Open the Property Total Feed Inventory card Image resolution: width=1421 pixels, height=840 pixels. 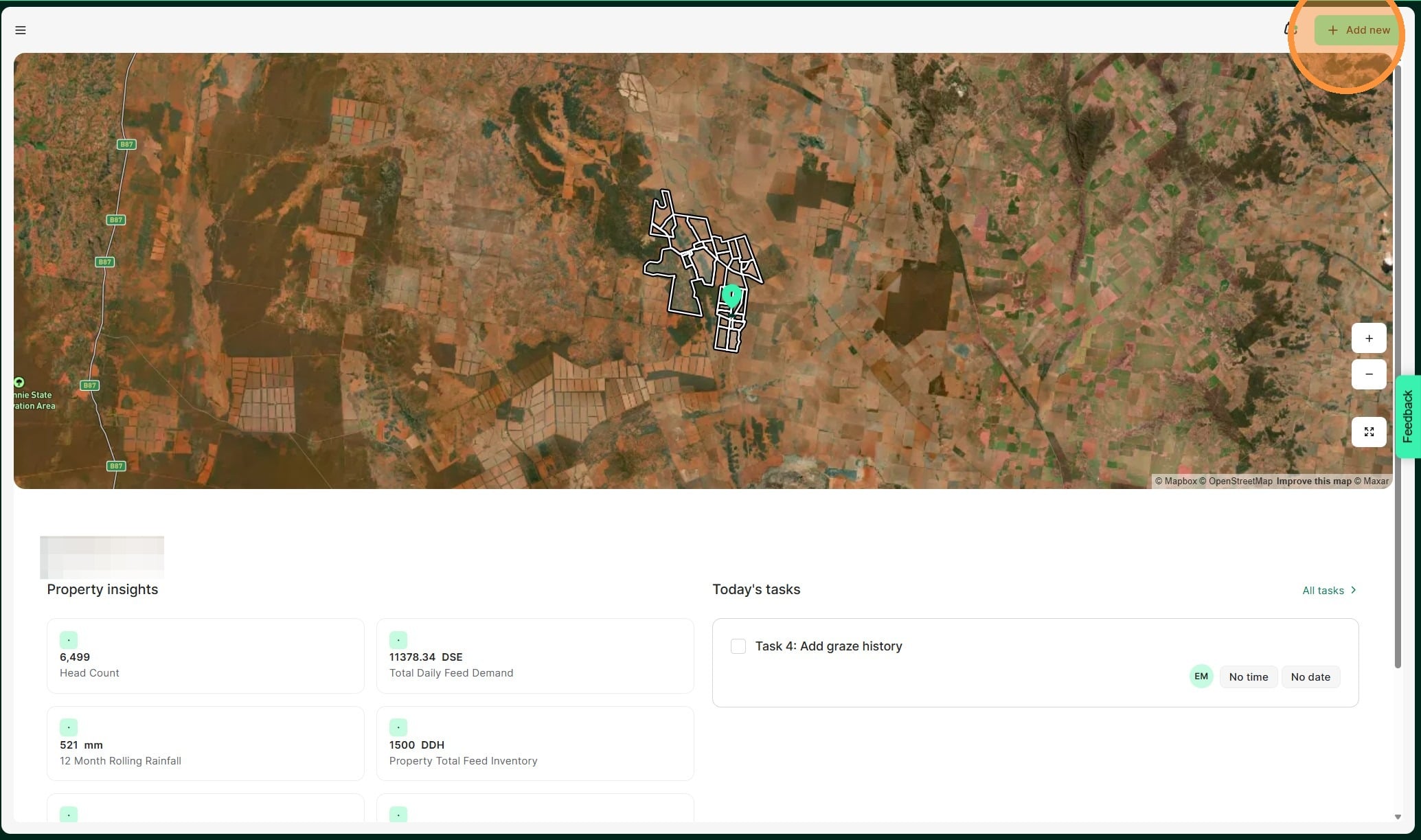(x=534, y=743)
